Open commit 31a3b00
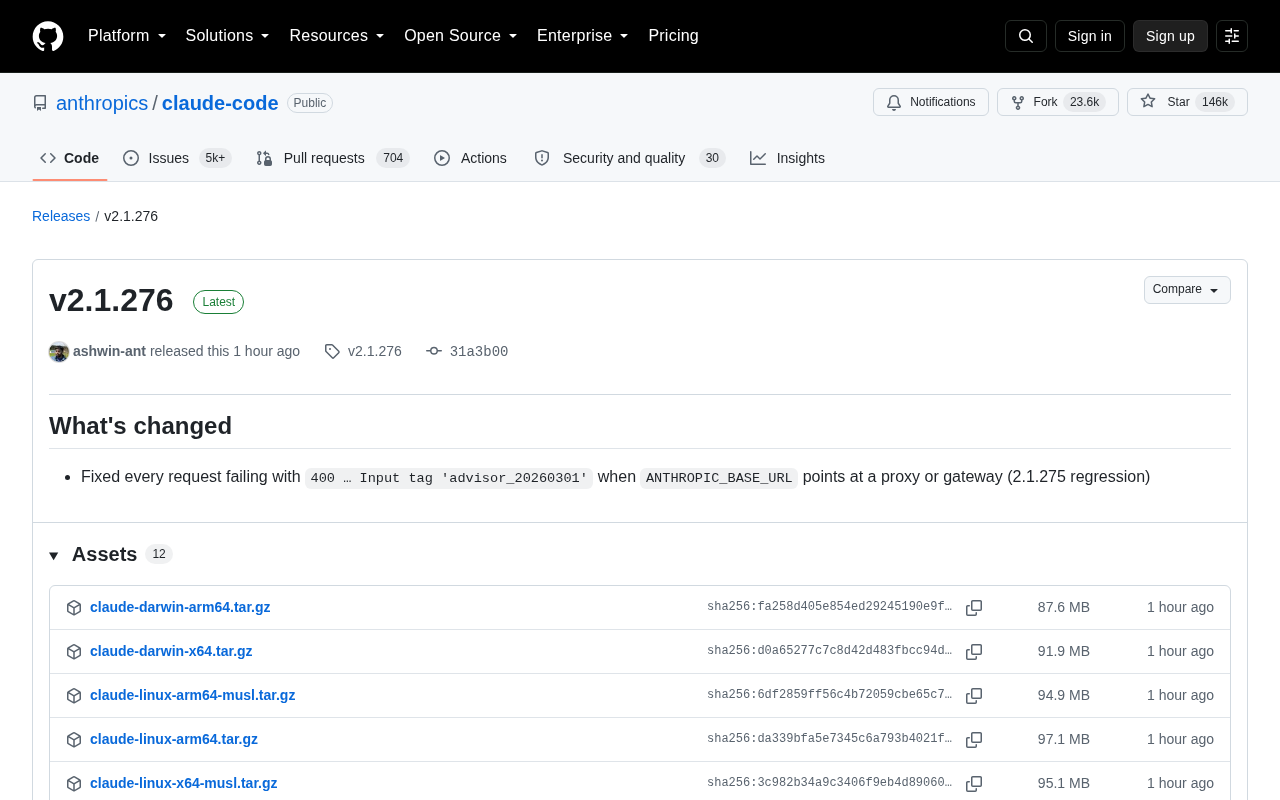1280x800 pixels. (479, 352)
